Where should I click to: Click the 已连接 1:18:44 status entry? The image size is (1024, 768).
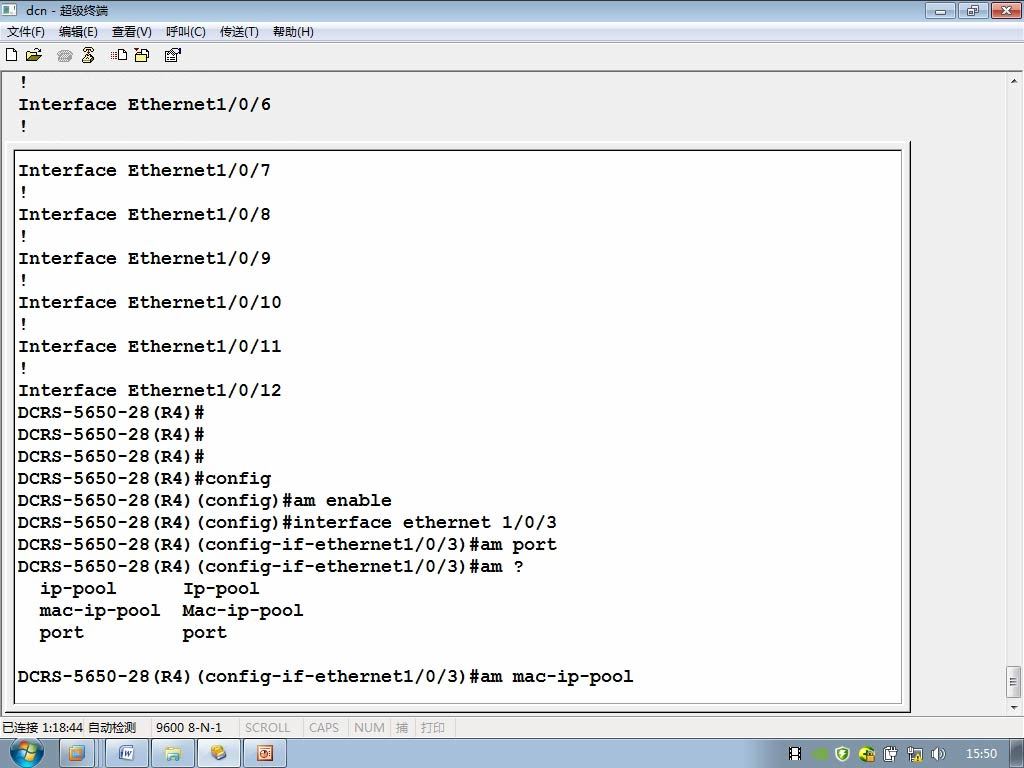click(x=42, y=728)
